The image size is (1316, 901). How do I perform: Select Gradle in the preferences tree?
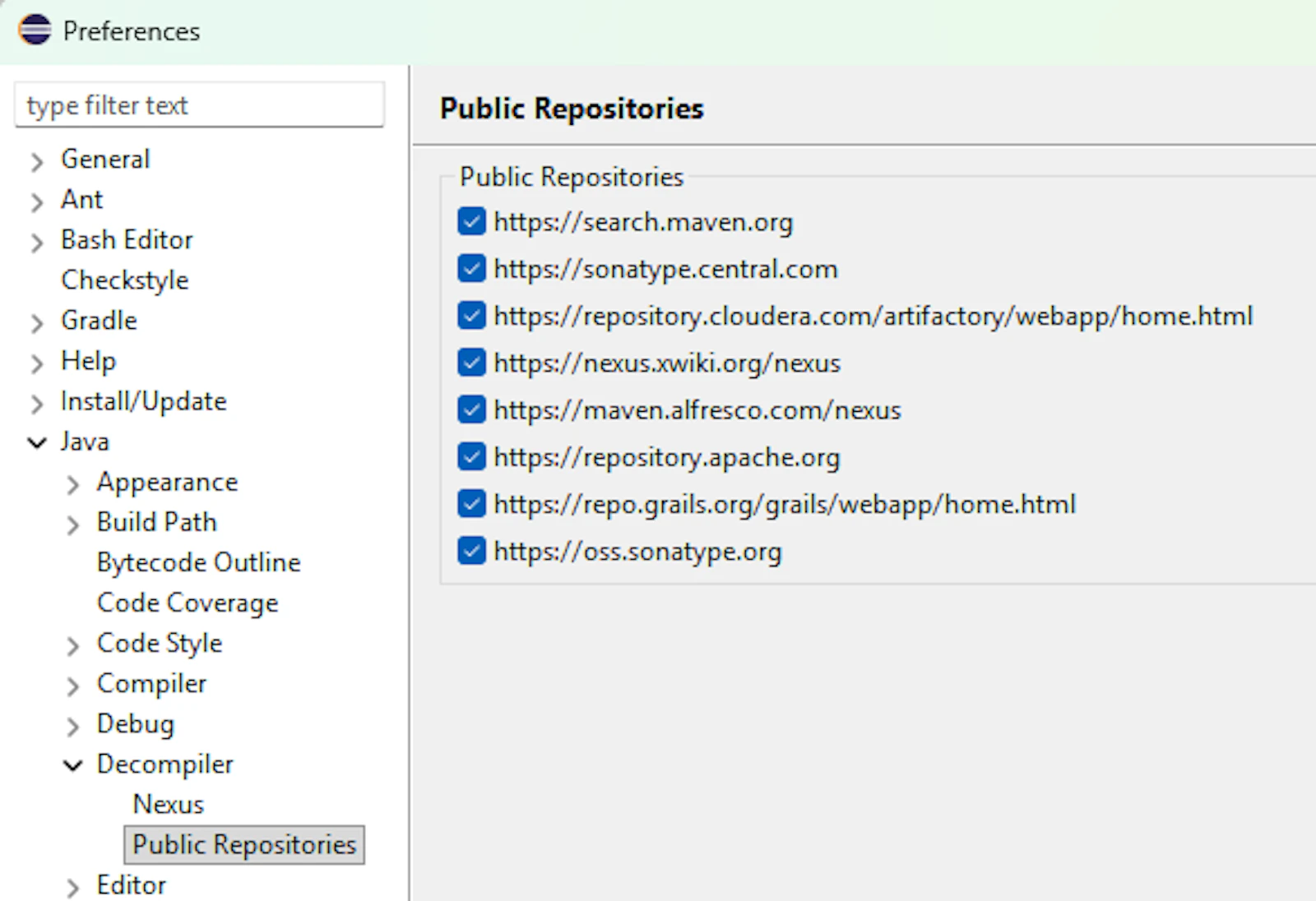coord(99,320)
